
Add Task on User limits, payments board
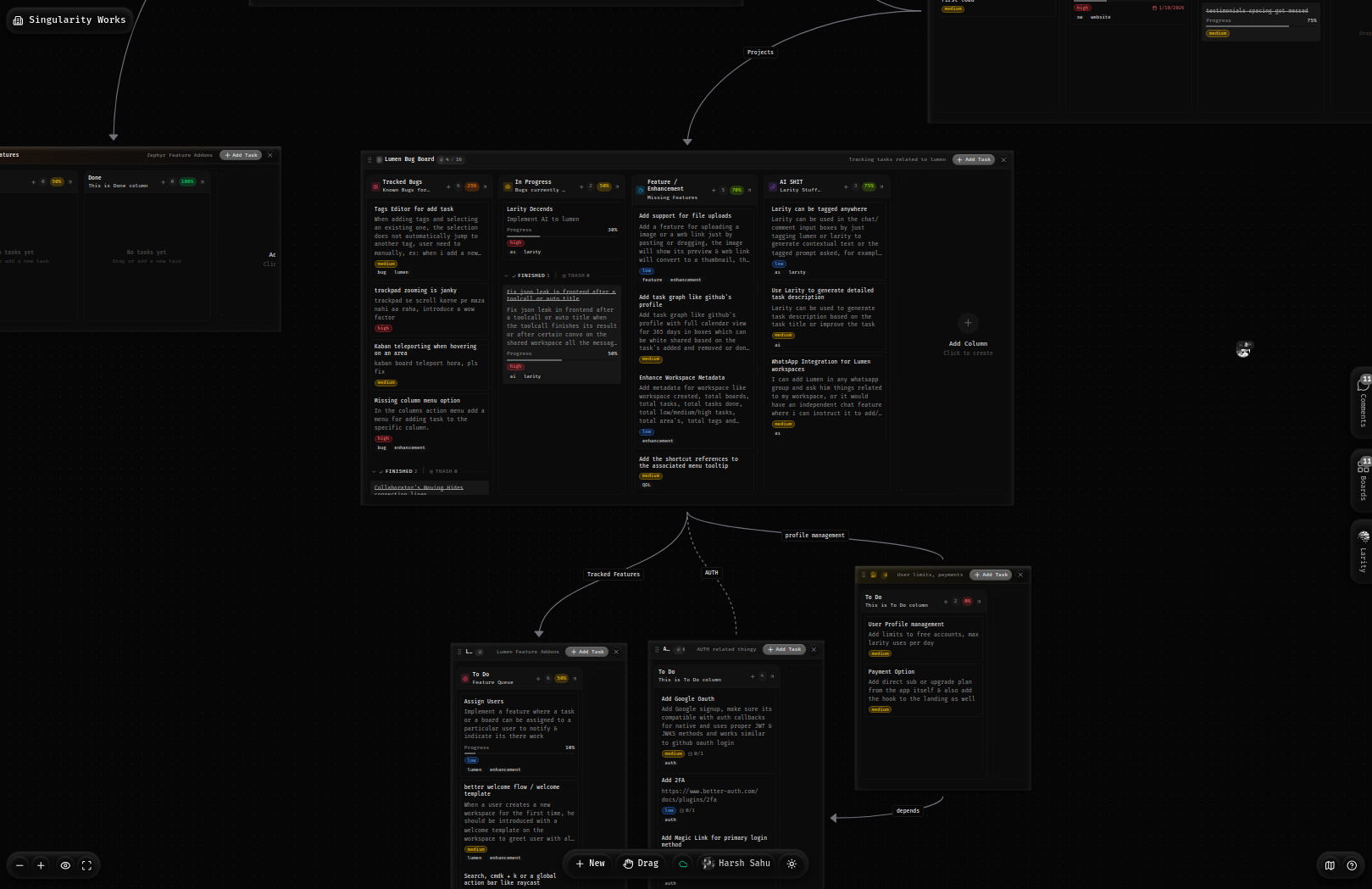pyautogui.click(x=991, y=575)
